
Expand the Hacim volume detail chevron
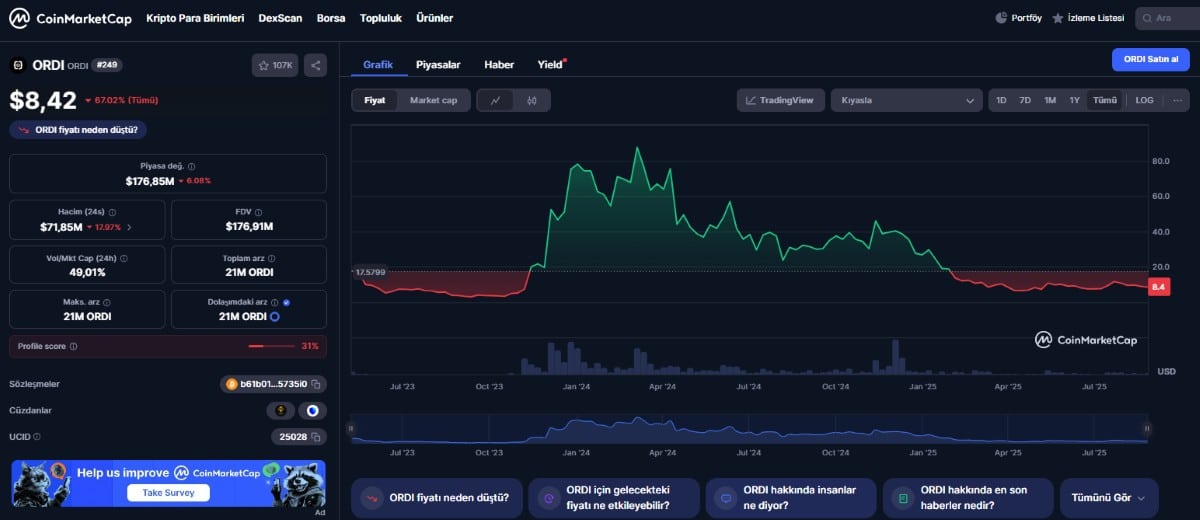click(x=129, y=227)
